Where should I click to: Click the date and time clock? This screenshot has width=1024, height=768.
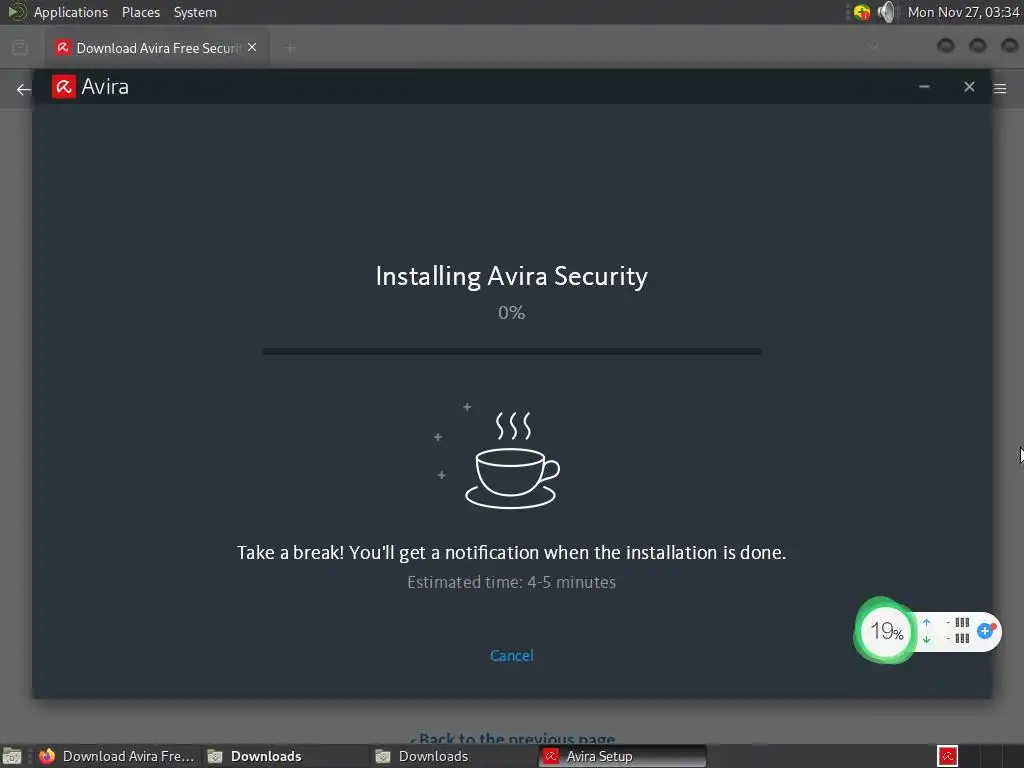tap(963, 12)
